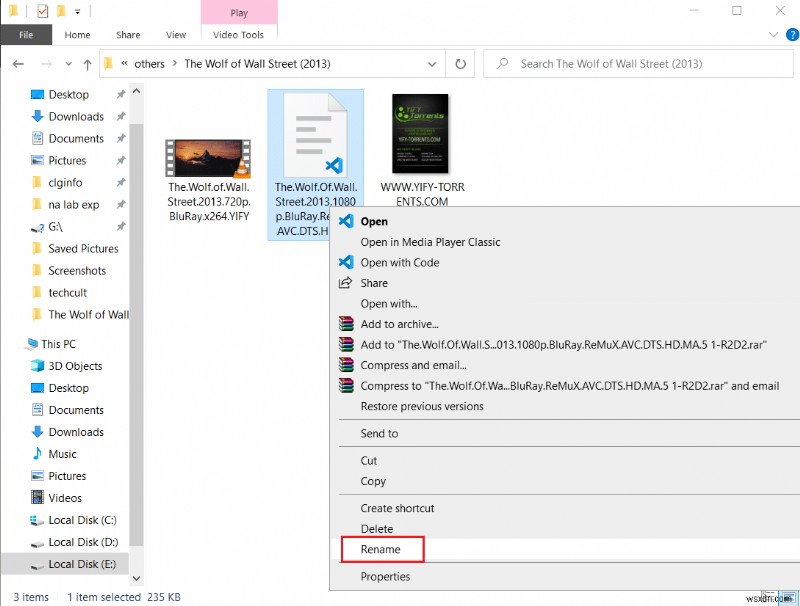Open Local Disk (D:)
This screenshot has height=606, width=800.
click(83, 542)
